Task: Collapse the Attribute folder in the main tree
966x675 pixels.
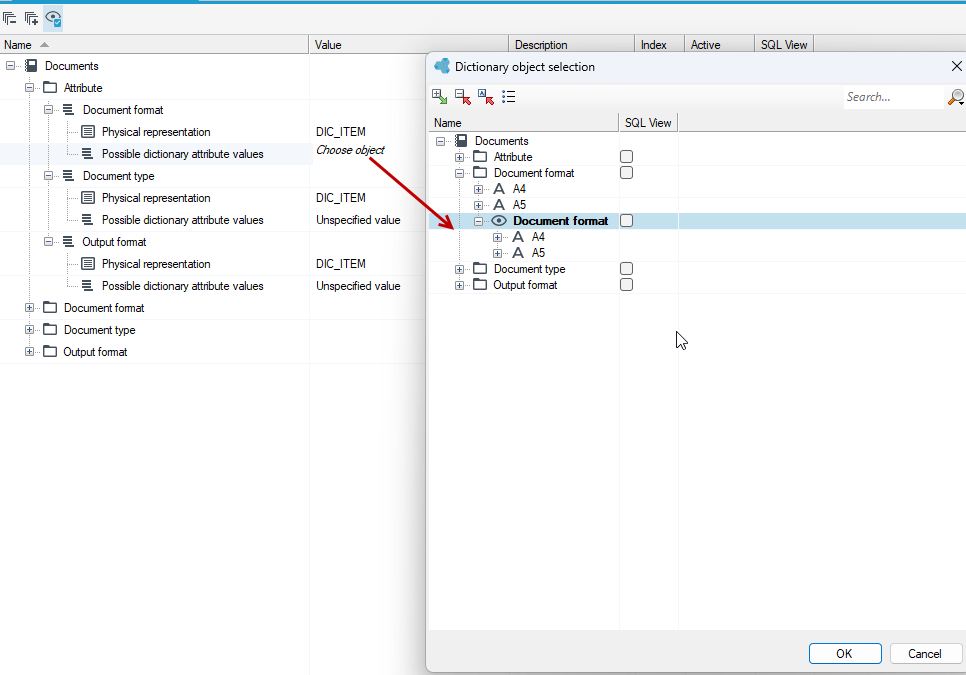Action: [x=29, y=88]
